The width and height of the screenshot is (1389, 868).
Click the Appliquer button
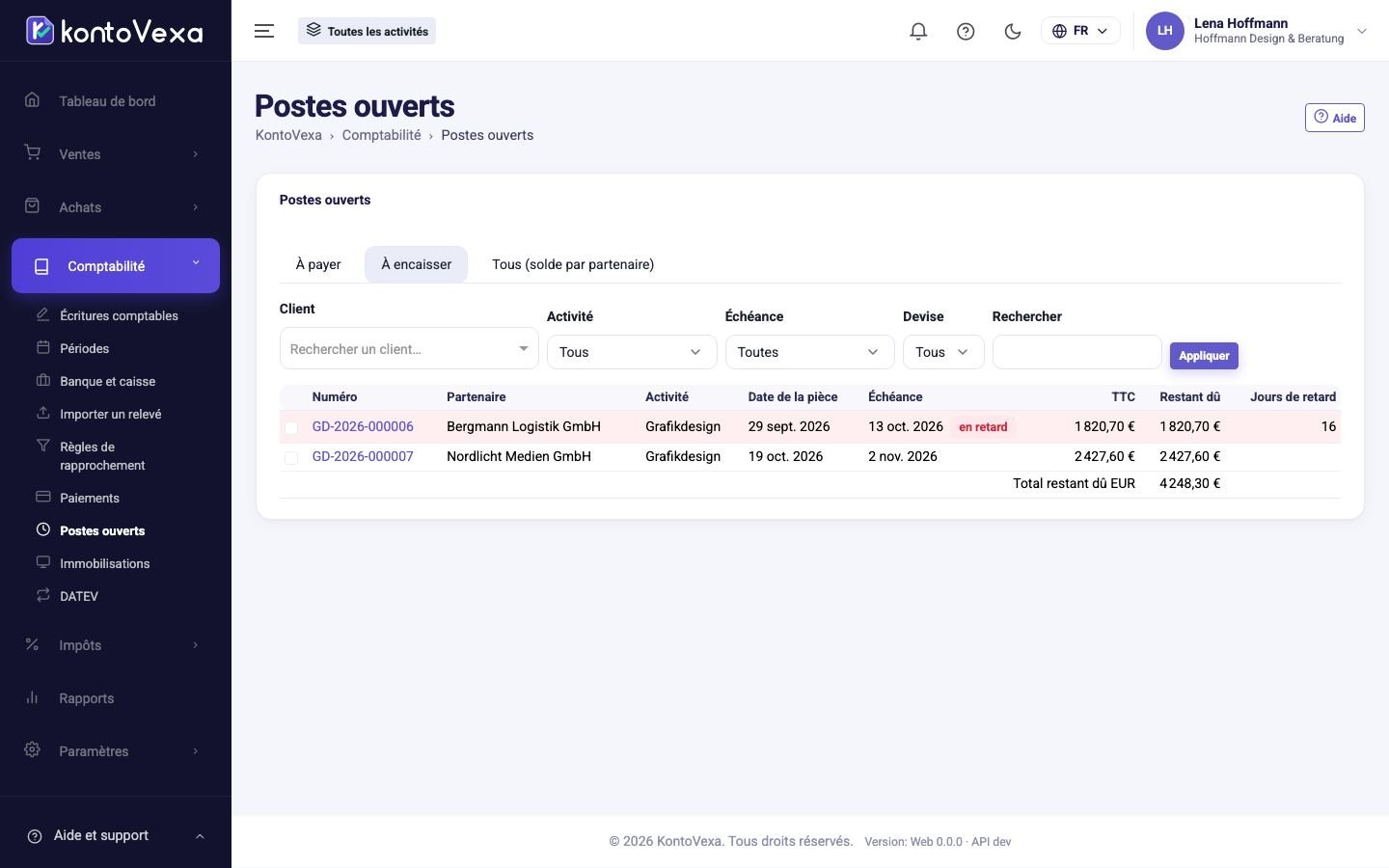1204,356
